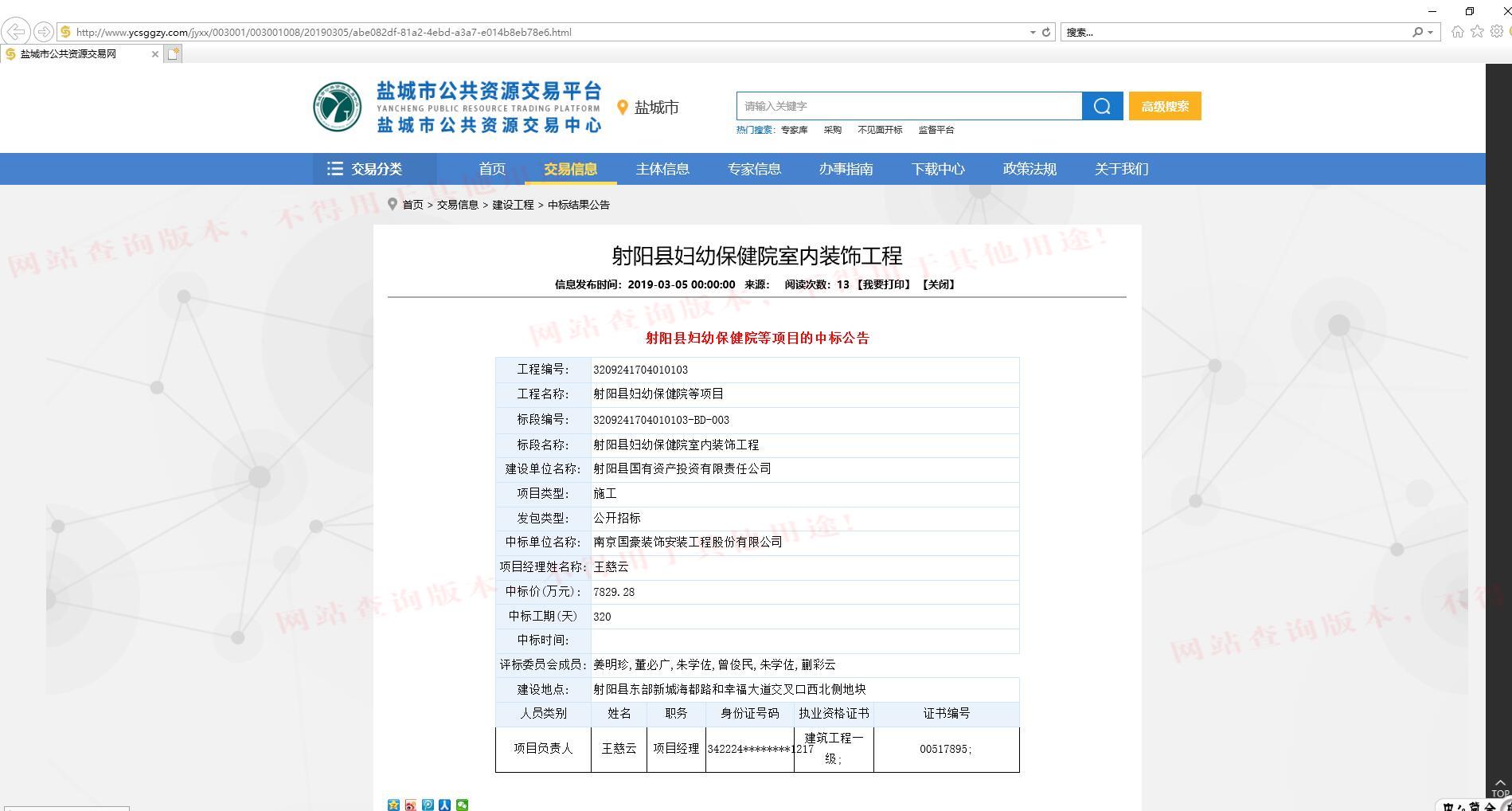Expand the search provider dropdown arrow
1512x811 pixels.
coord(1431,33)
